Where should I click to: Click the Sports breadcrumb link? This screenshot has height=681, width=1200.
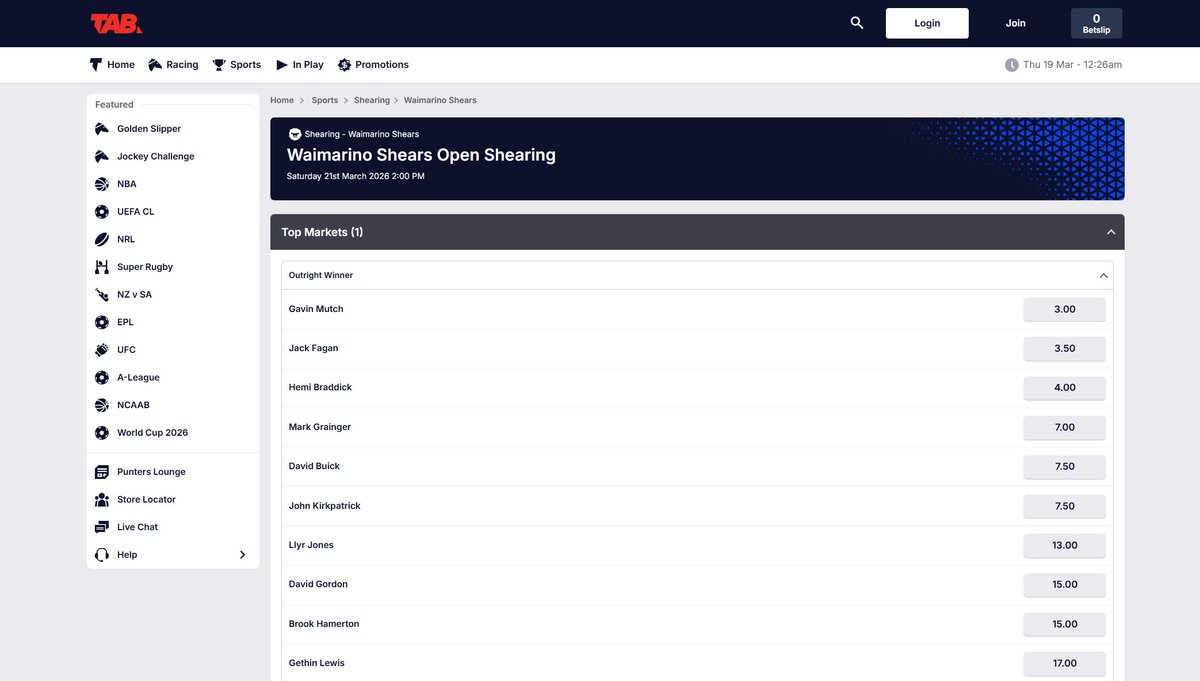(325, 100)
